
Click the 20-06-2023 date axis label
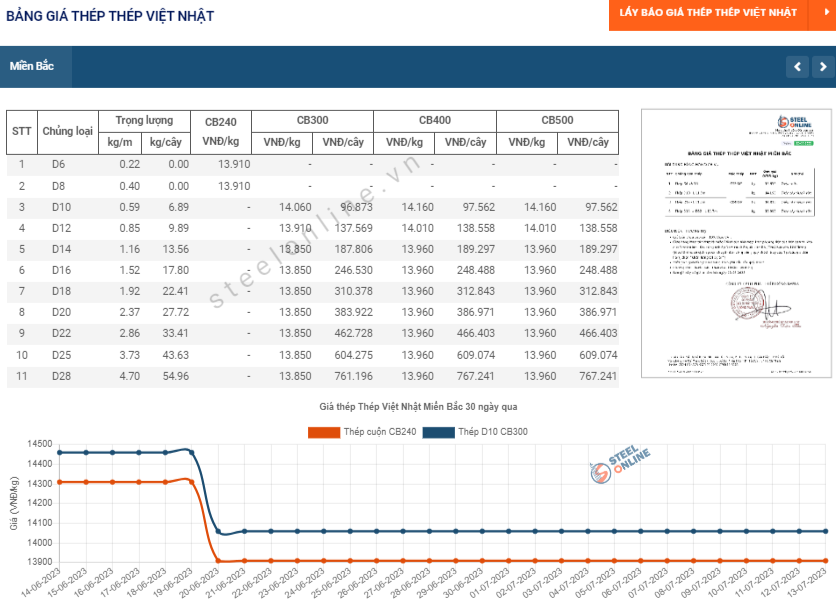coord(200,583)
